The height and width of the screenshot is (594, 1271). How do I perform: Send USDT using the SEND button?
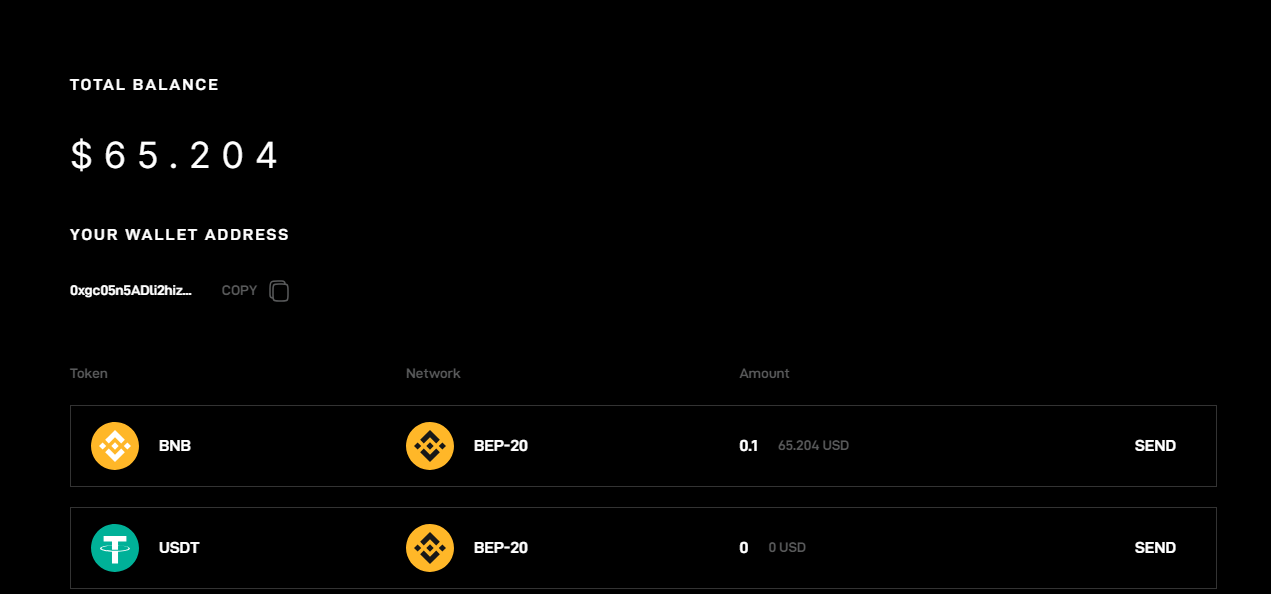pos(1155,548)
